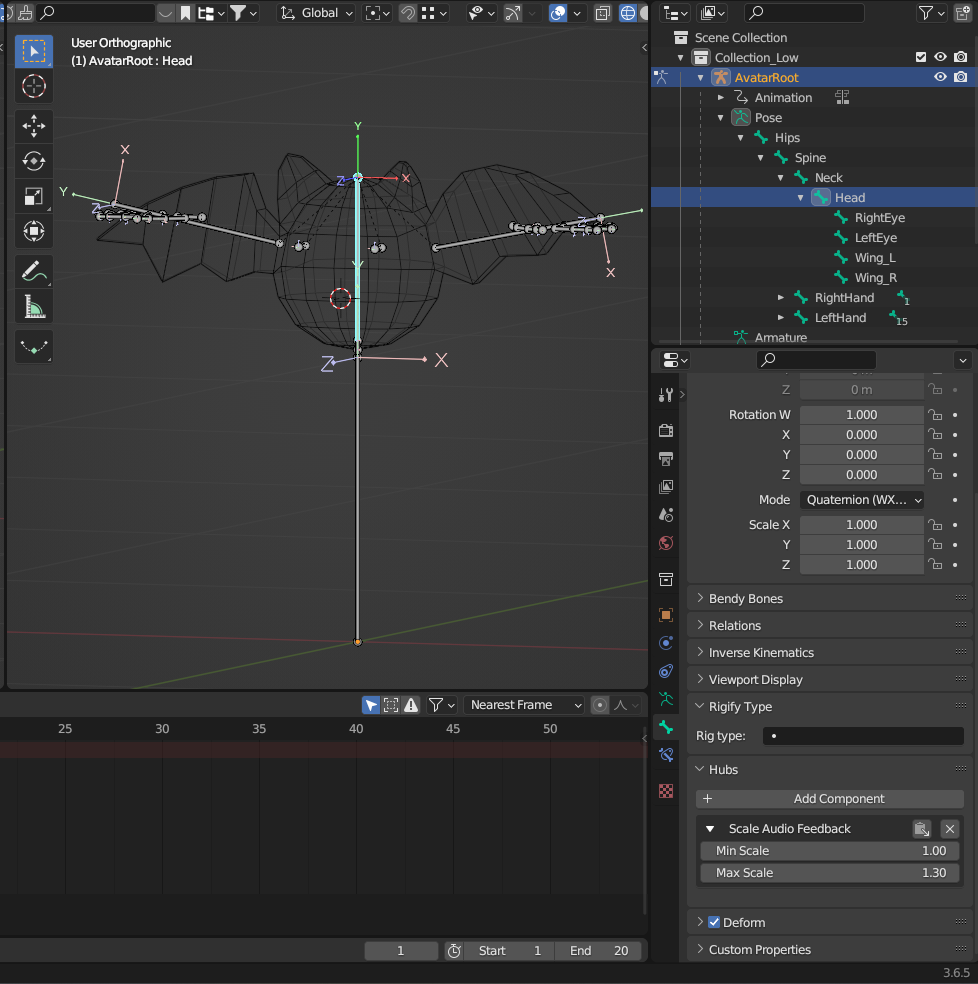Image resolution: width=978 pixels, height=984 pixels.
Task: Open the Bone Constraints properties tab
Action: click(666, 755)
